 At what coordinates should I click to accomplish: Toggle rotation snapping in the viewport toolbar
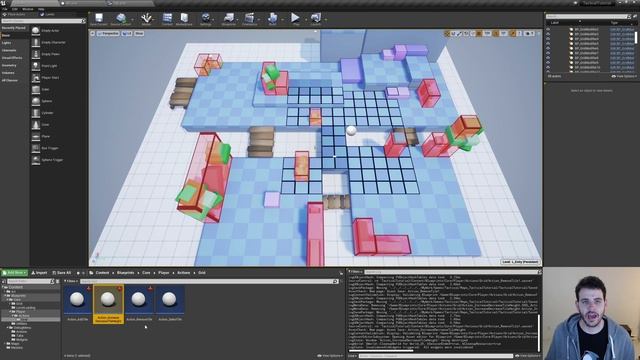tap(496, 33)
